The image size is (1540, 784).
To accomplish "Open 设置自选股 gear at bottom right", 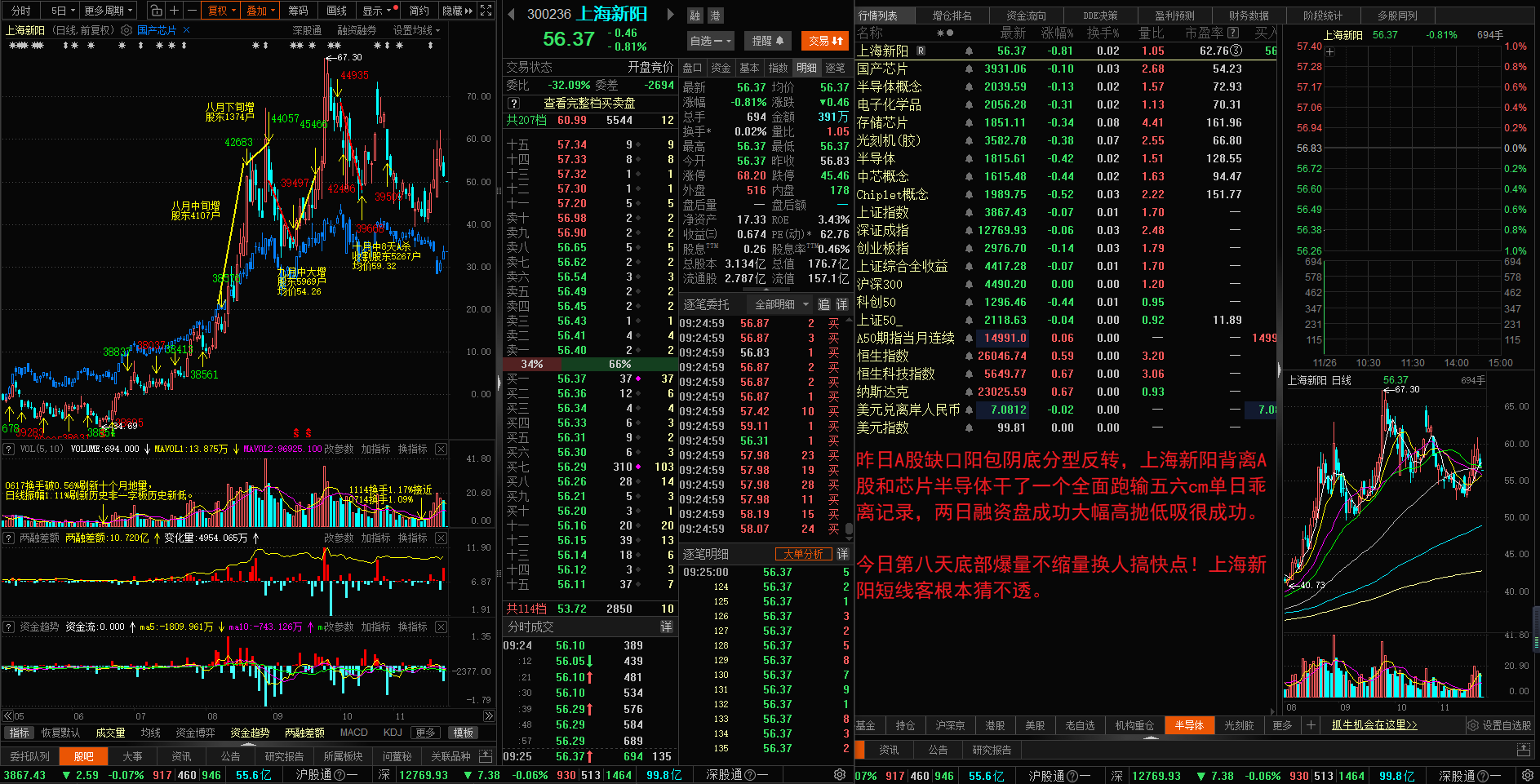I will coord(1472,725).
